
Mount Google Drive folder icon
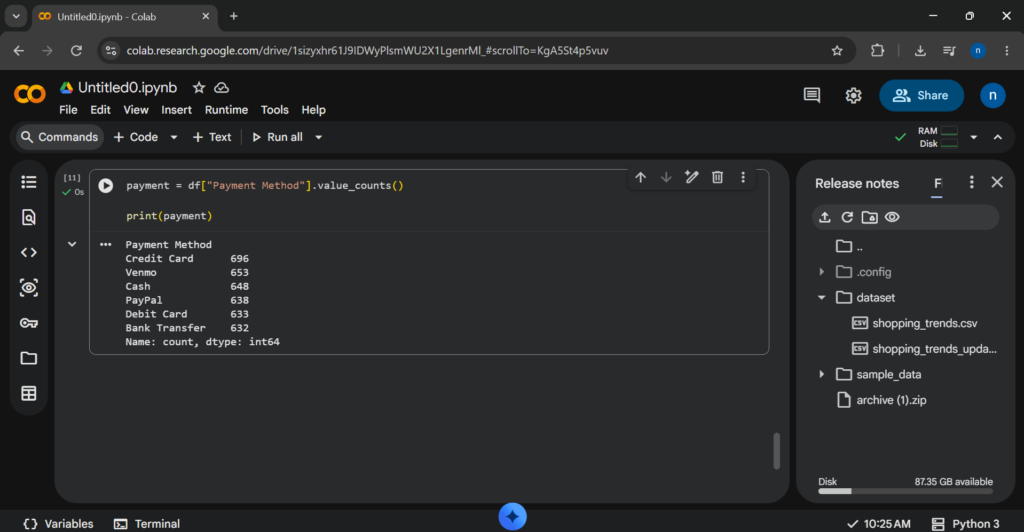[869, 217]
